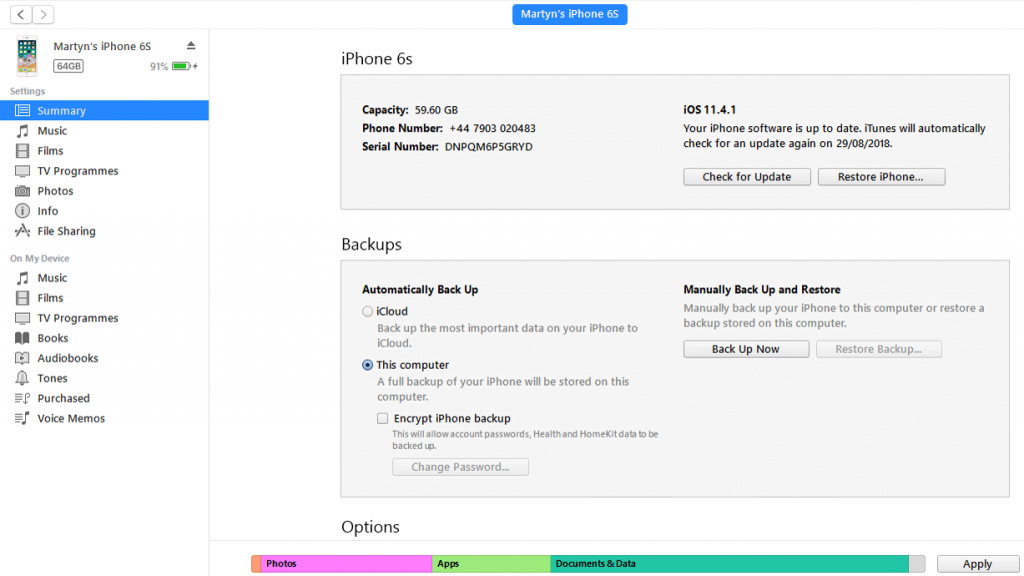Click the green Apps storage segment

[491, 564]
